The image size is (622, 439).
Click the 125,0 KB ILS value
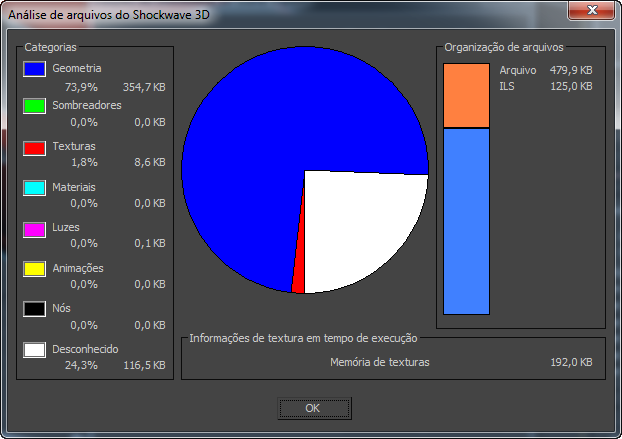pos(571,86)
